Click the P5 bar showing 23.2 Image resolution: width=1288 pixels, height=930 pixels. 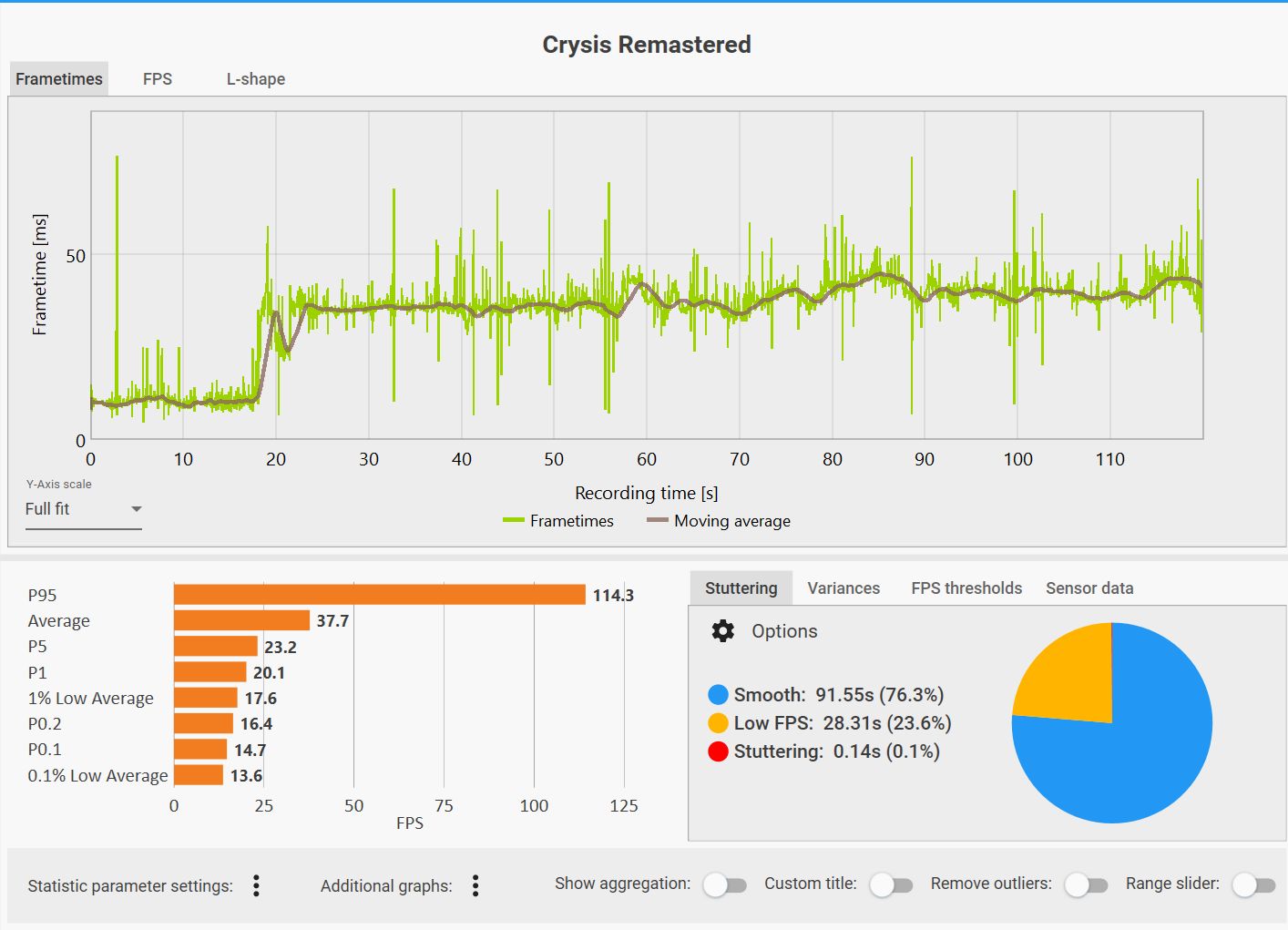pos(216,647)
